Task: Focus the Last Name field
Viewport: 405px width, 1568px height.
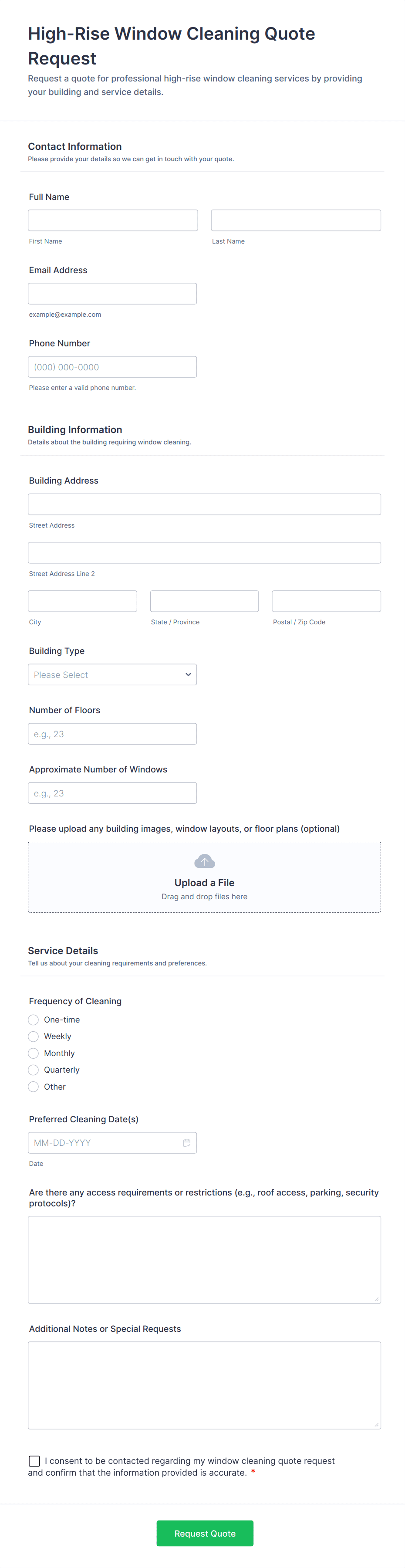Action: point(296,220)
